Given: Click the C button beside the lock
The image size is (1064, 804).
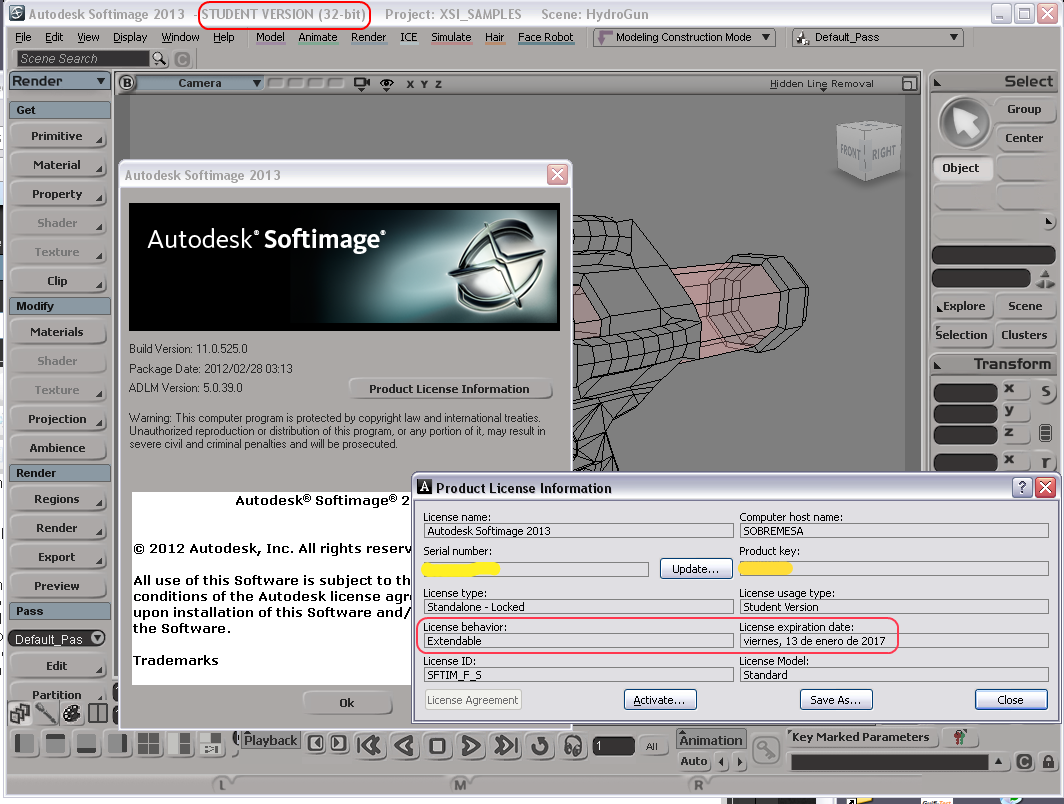Looking at the screenshot, I should [1025, 762].
